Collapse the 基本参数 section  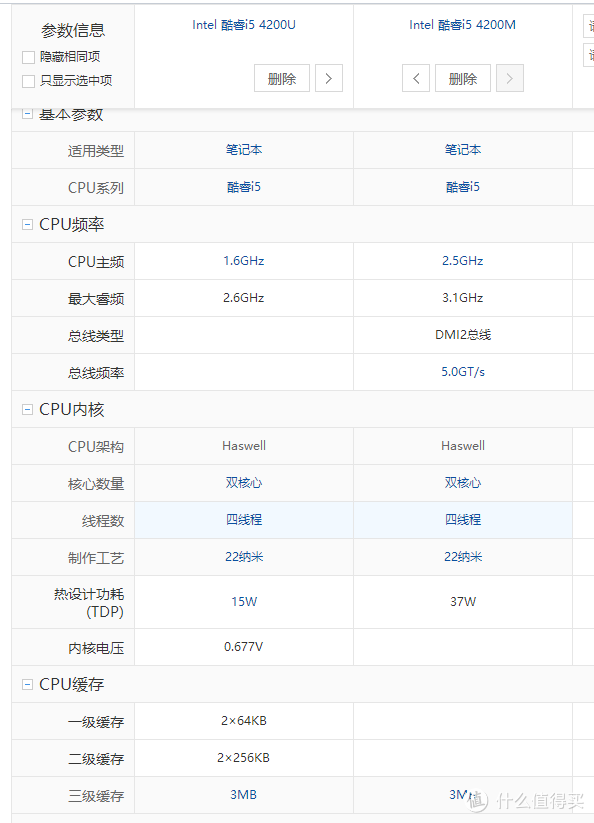tap(27, 113)
